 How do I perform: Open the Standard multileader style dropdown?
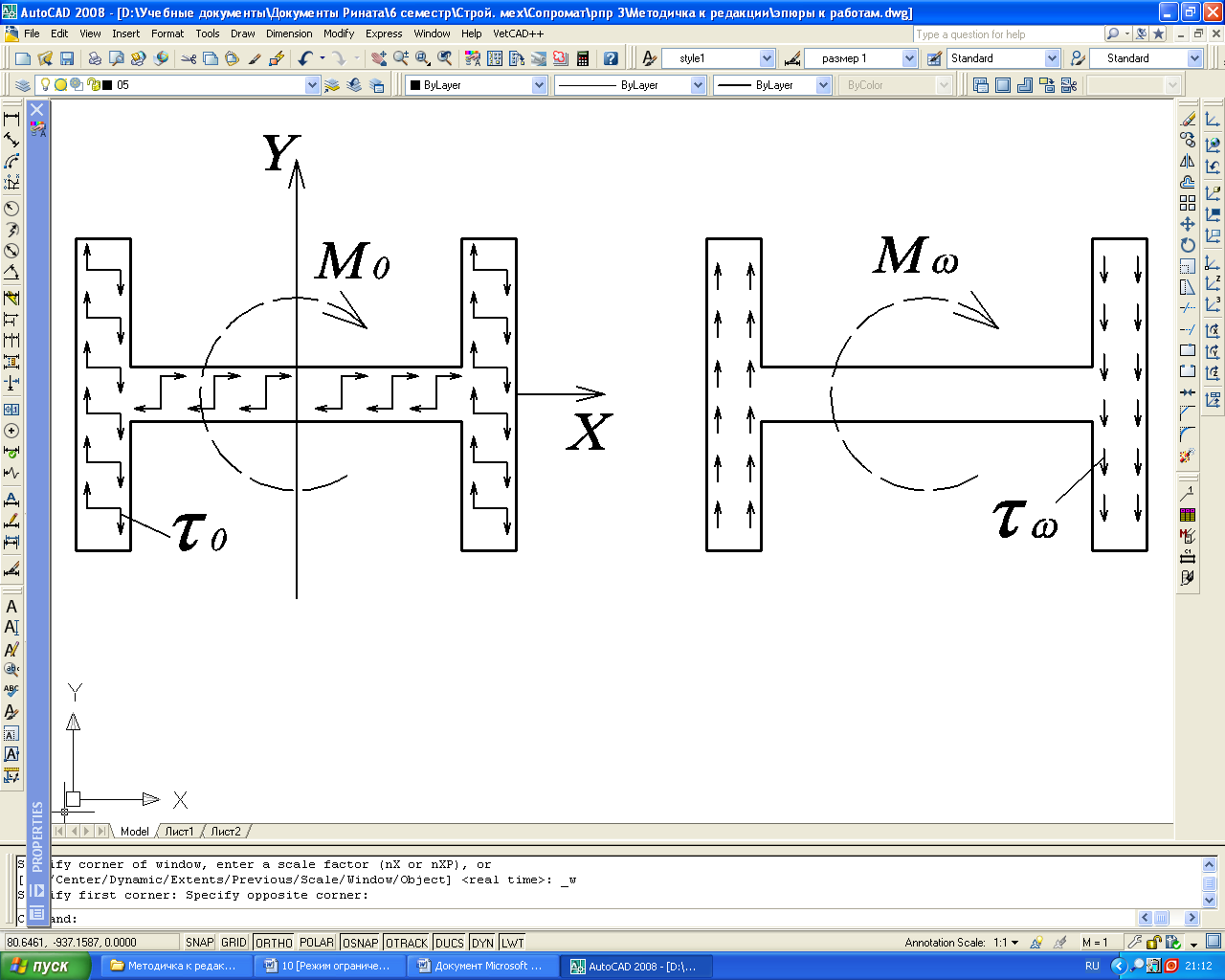[x=1194, y=58]
